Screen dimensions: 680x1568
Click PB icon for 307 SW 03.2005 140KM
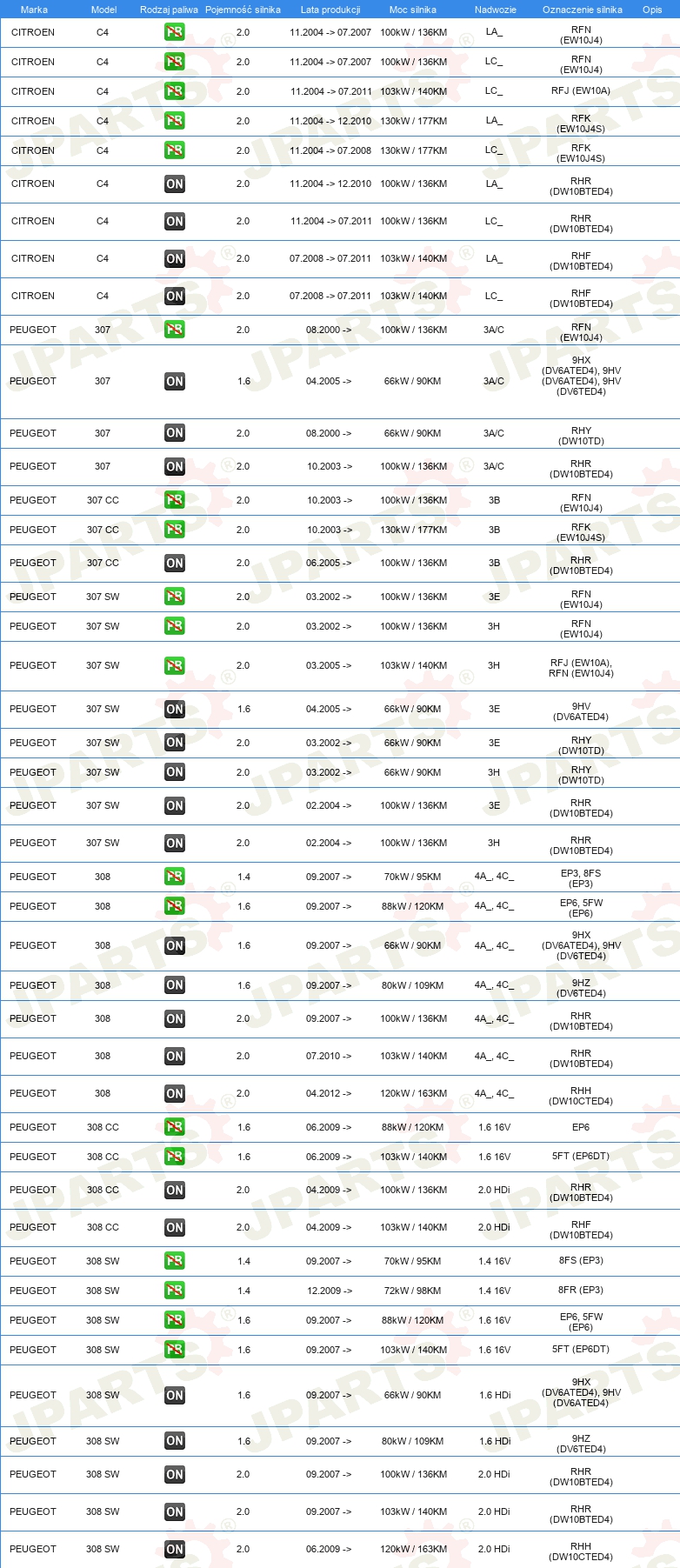tap(175, 665)
